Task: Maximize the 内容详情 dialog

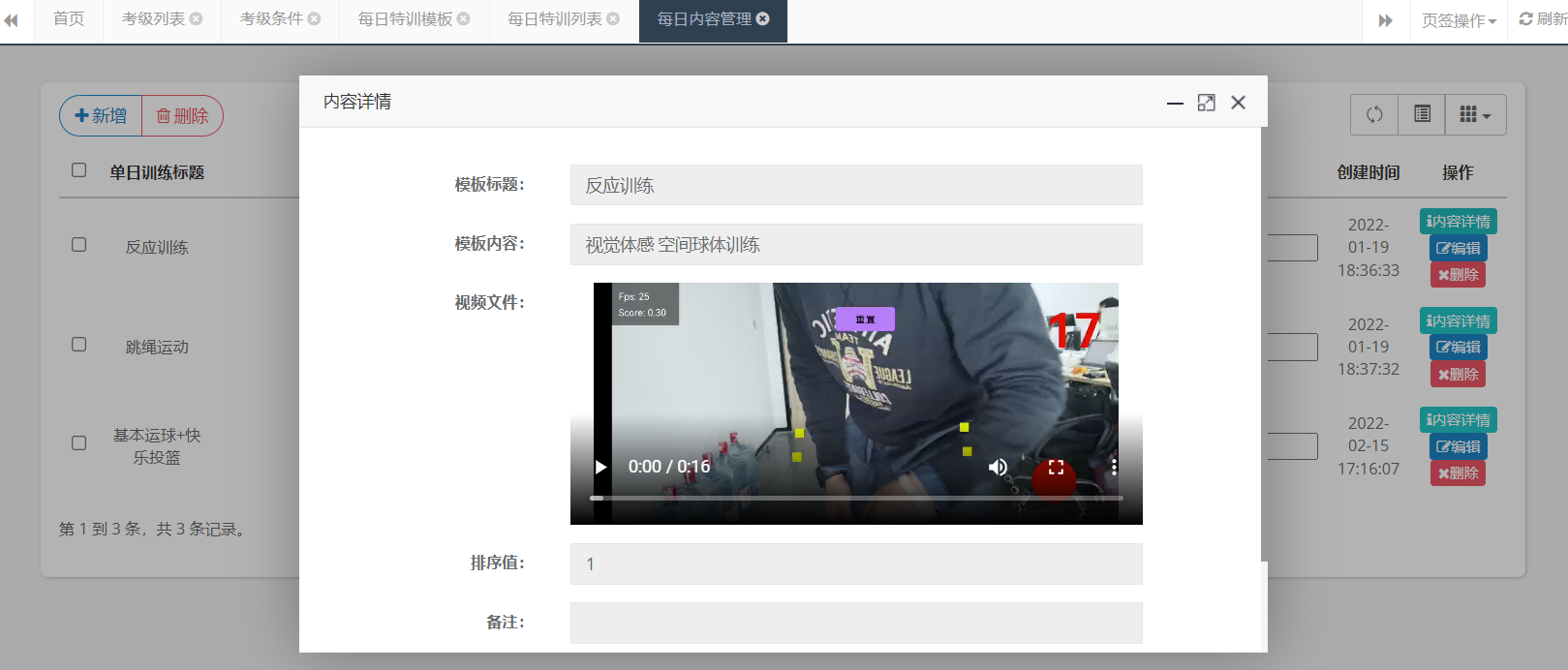Action: [1206, 103]
